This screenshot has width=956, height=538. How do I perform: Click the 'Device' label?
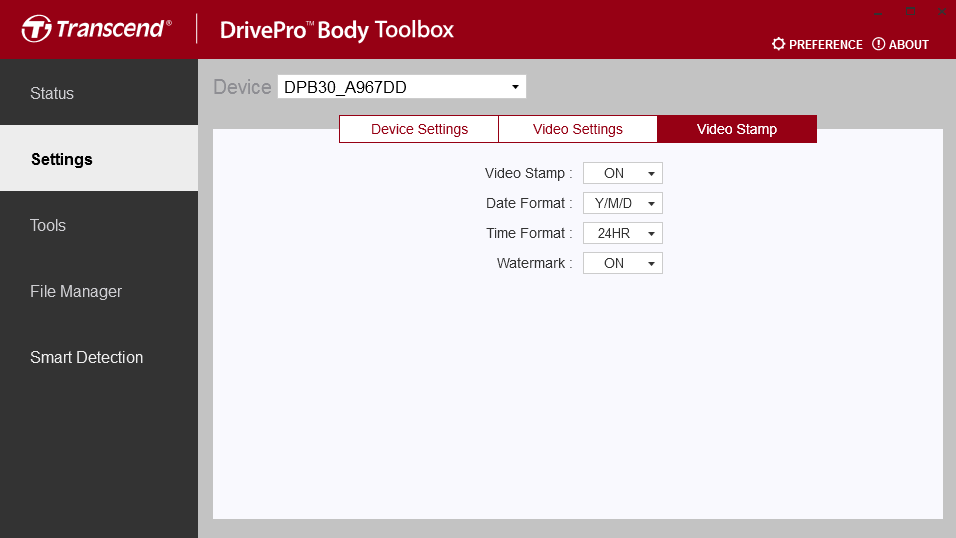pyautogui.click(x=242, y=87)
